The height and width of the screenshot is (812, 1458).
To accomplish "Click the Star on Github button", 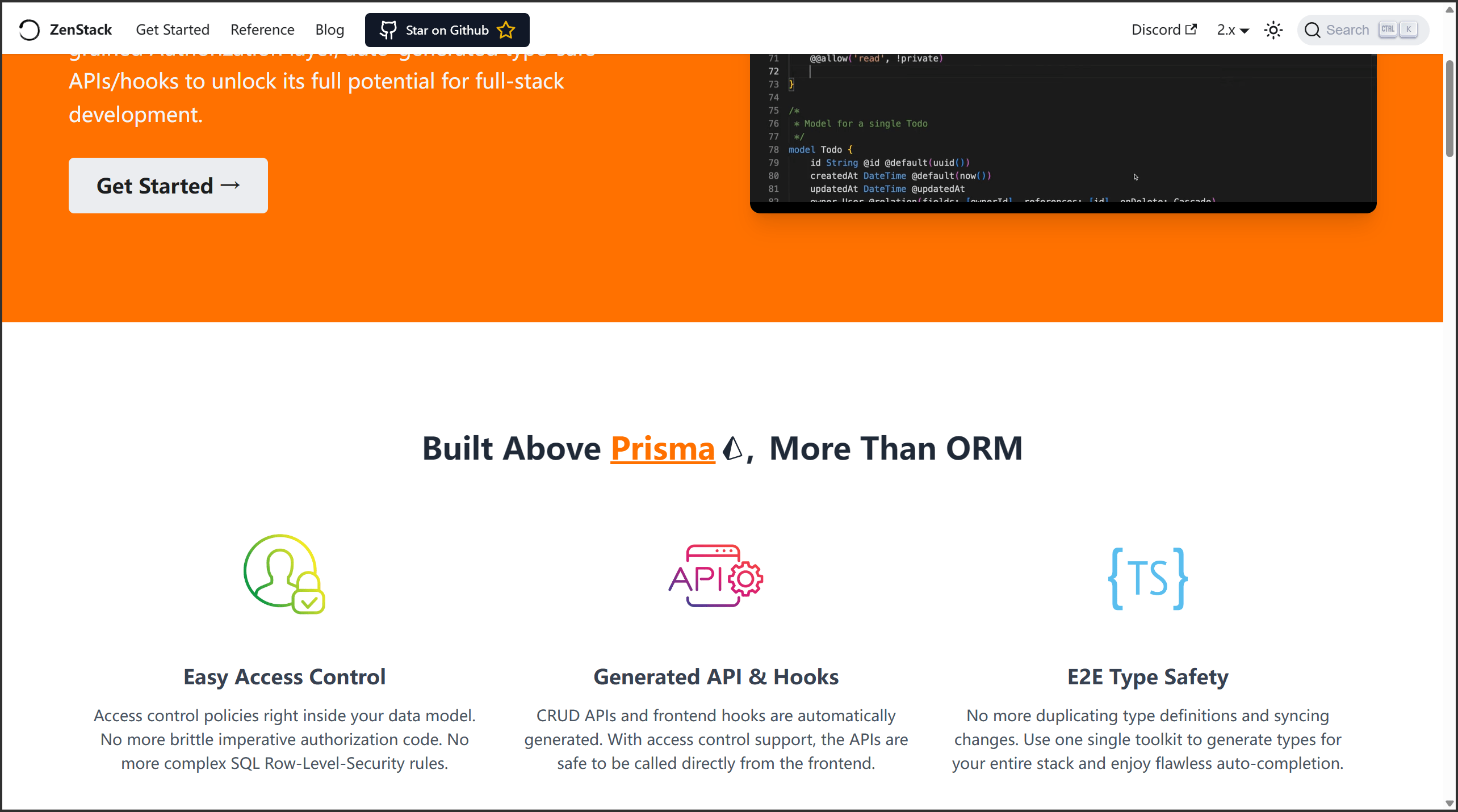I will pyautogui.click(x=447, y=30).
